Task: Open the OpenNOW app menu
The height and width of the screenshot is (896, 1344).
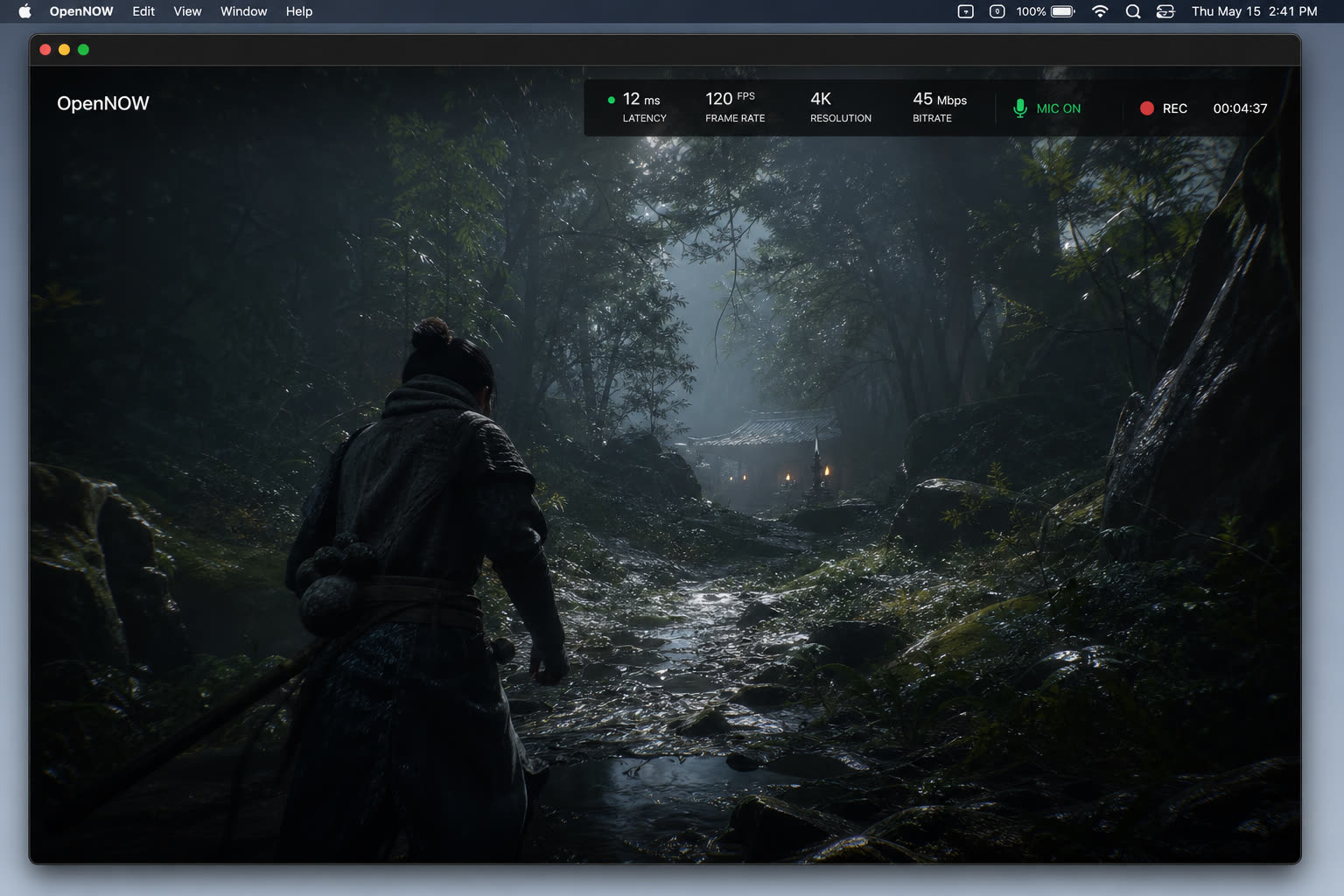Action: coord(81,11)
